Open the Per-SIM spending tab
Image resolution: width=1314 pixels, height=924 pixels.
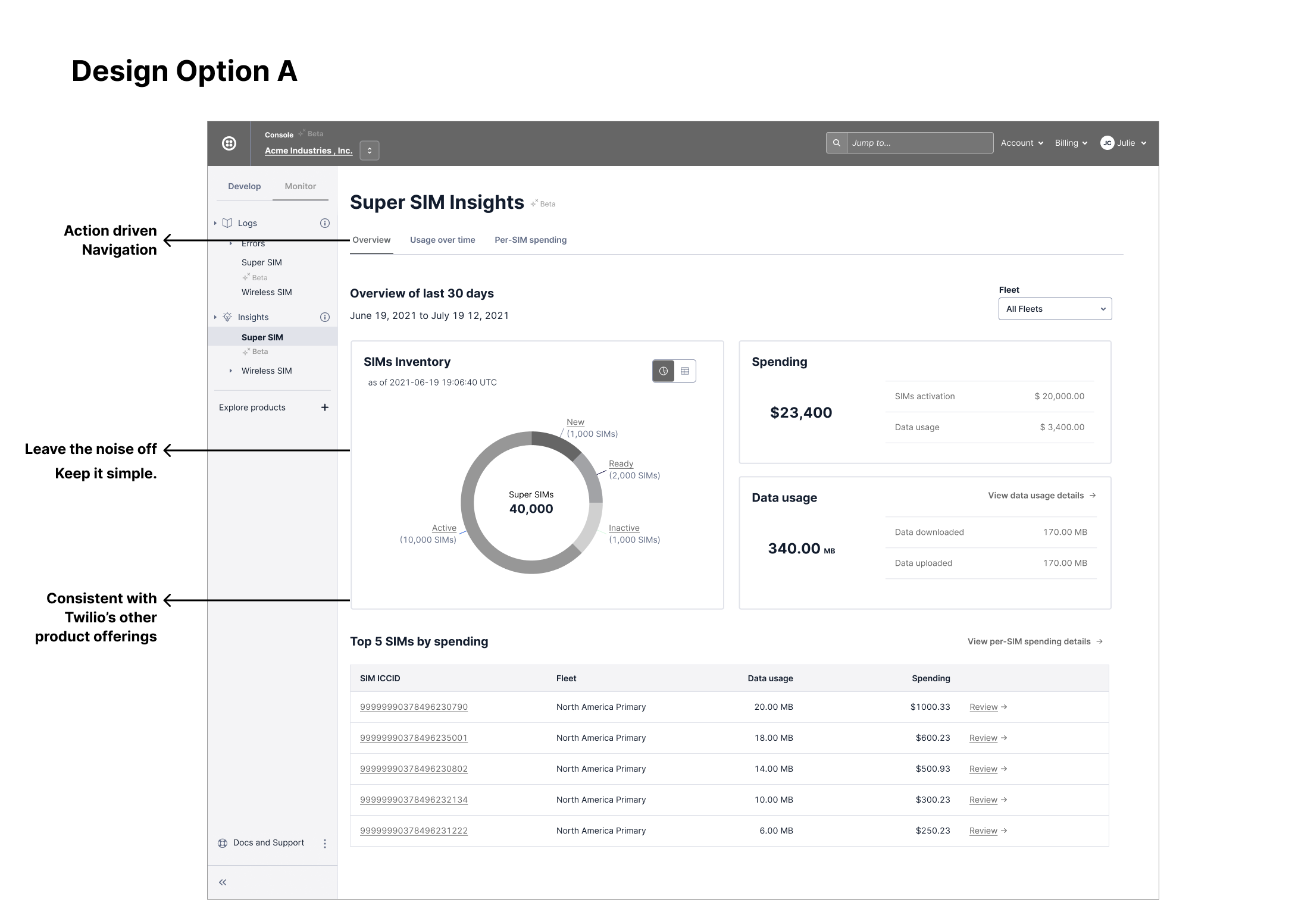coord(530,240)
